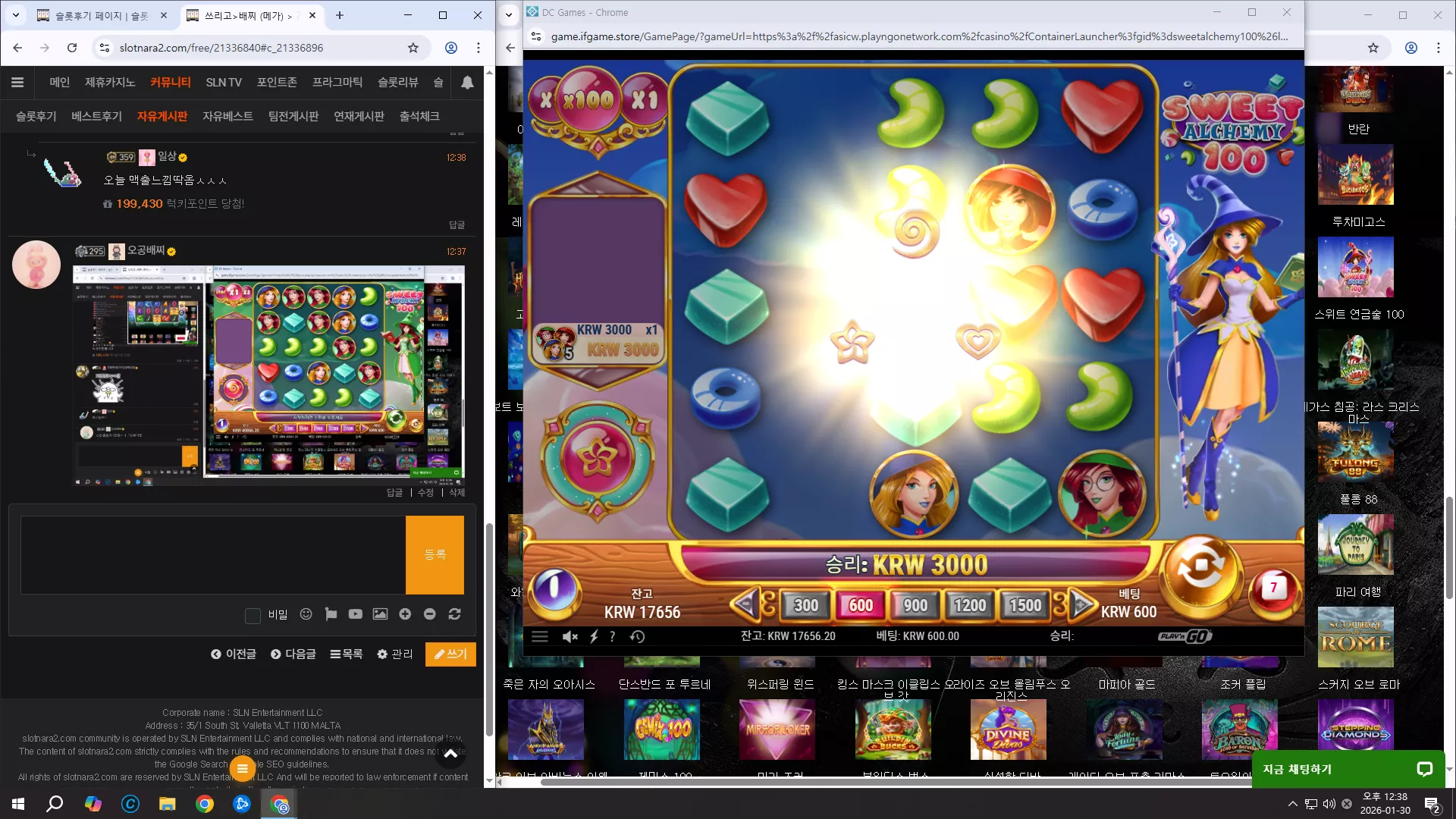Open the screenshot in 오공배찌's comment
This screenshot has height=819, width=1456.
pos(269,375)
